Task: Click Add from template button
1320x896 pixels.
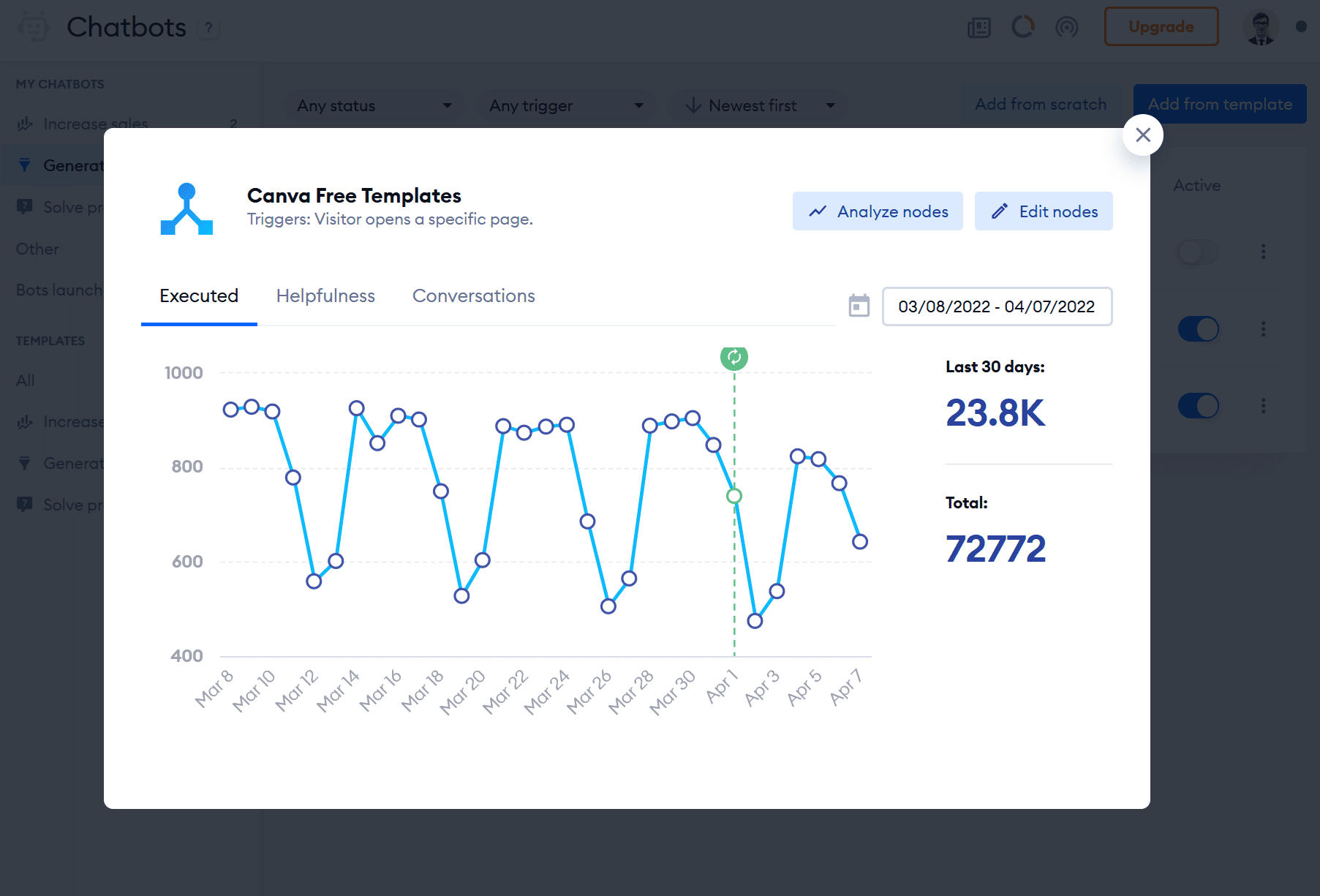Action: click(1220, 105)
